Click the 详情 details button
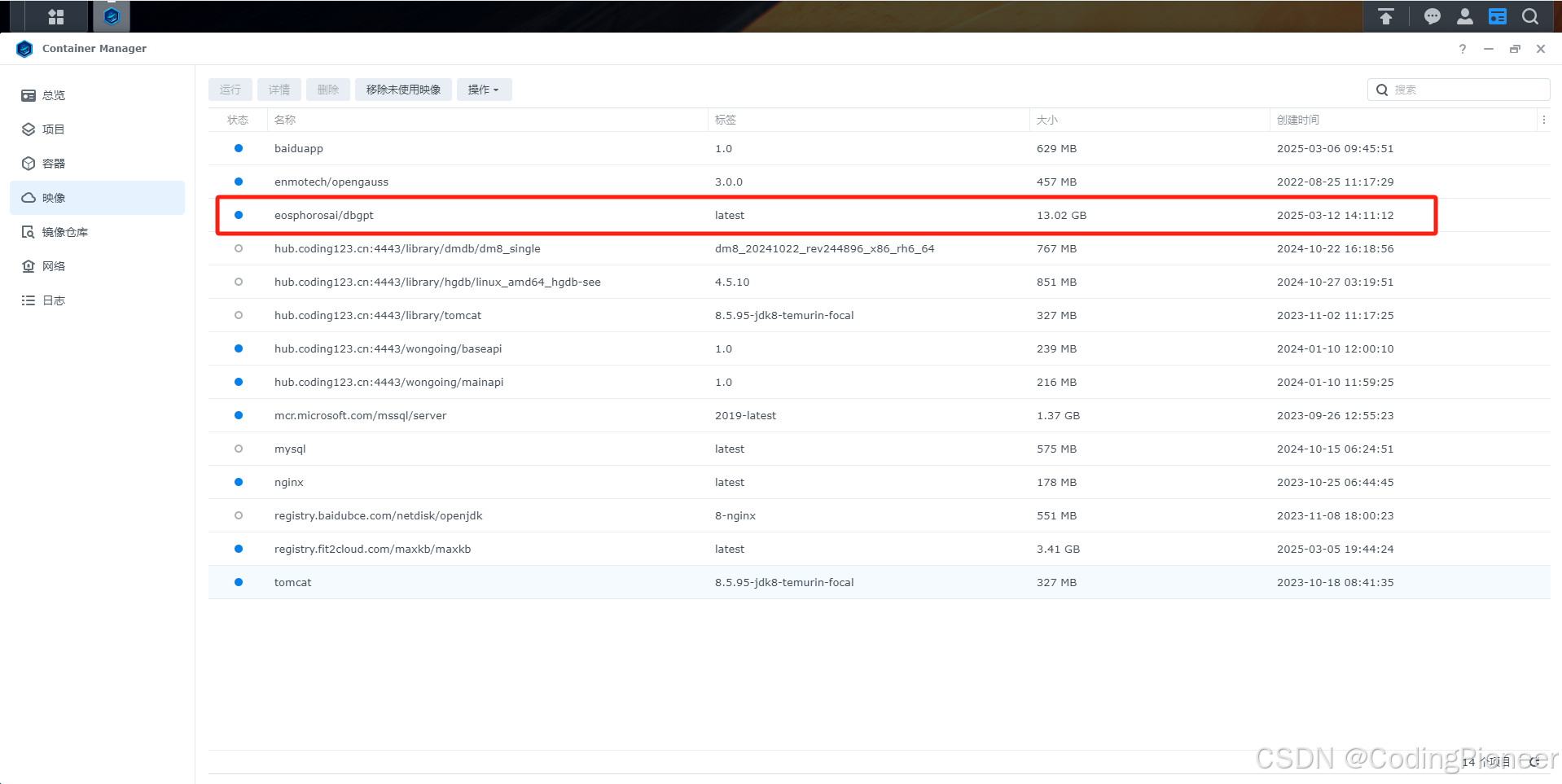The height and width of the screenshot is (784, 1562). [279, 90]
